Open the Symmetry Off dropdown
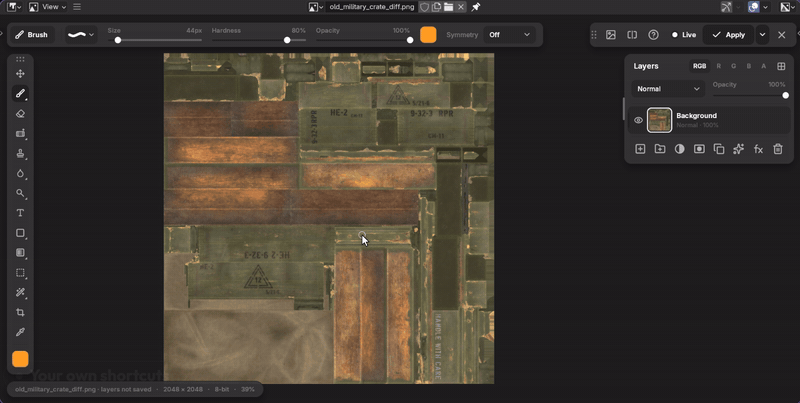 510,35
